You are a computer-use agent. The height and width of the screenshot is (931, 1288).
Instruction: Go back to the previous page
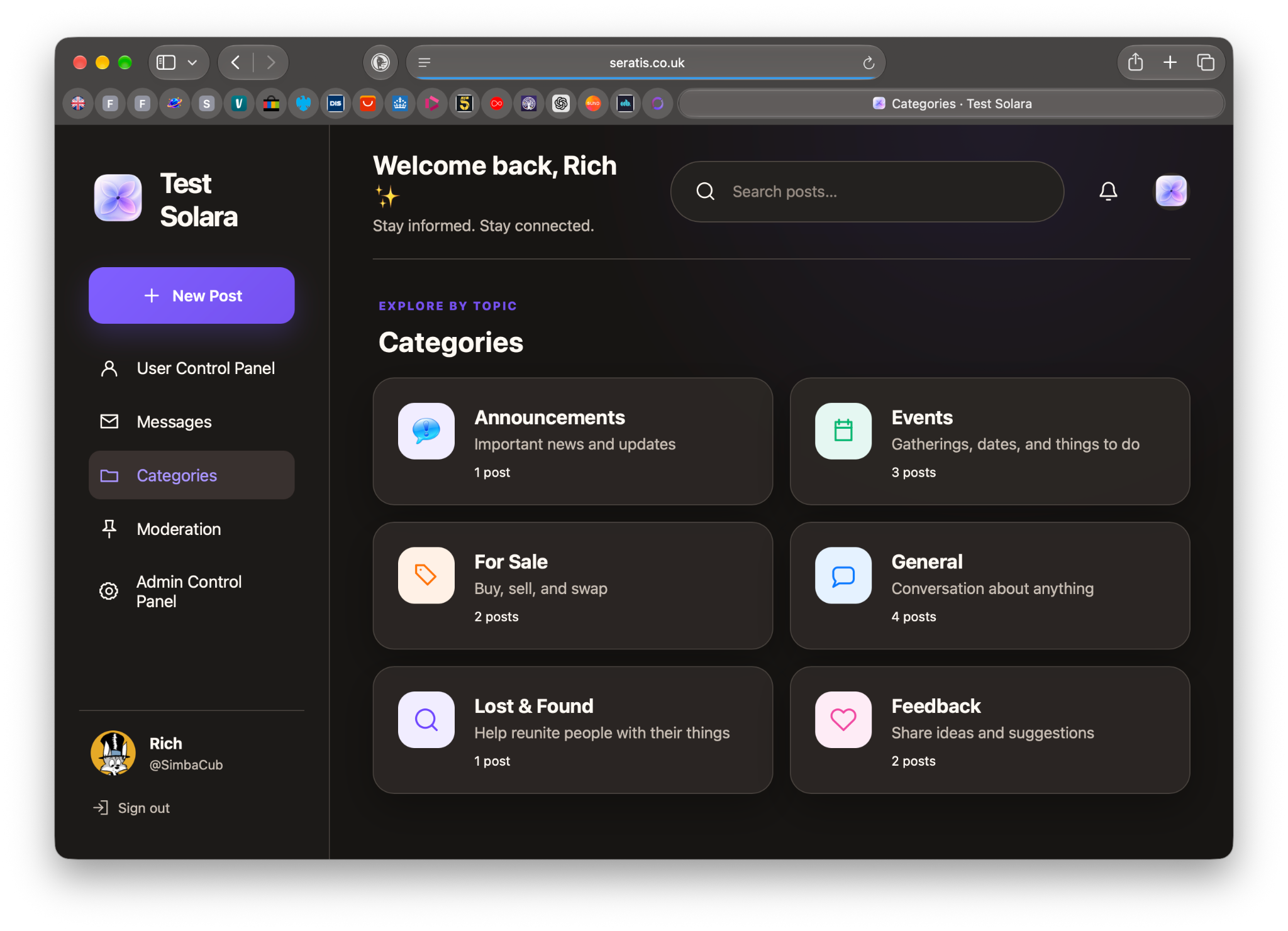tap(236, 62)
